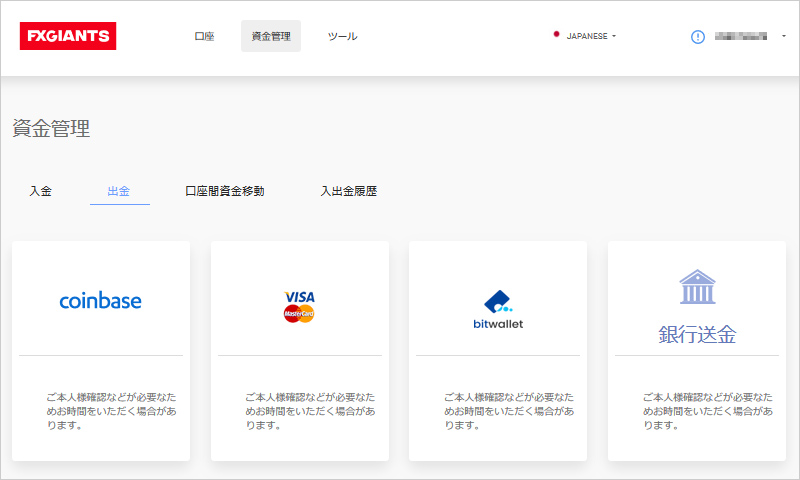Select the 出金 tab
800x480 pixels.
pyautogui.click(x=119, y=191)
